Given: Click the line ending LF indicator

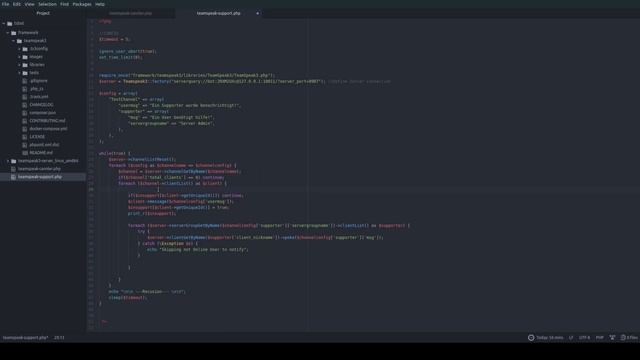Looking at the screenshot, I should (x=571, y=338).
